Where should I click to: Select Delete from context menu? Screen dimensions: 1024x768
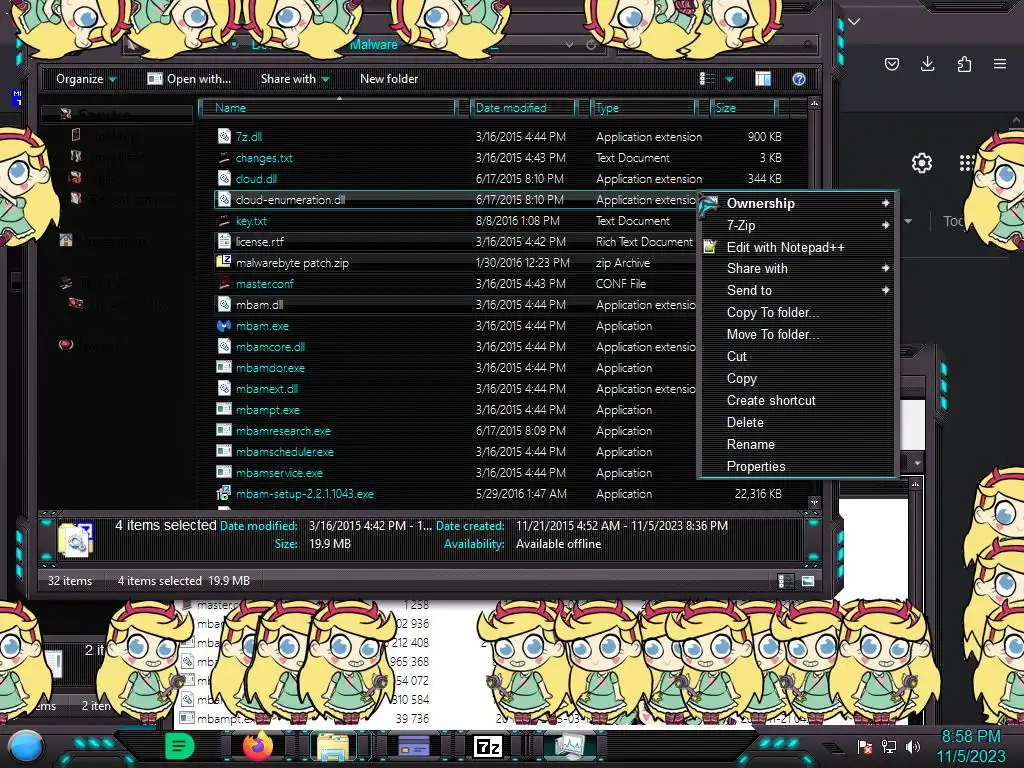click(795, 423)
